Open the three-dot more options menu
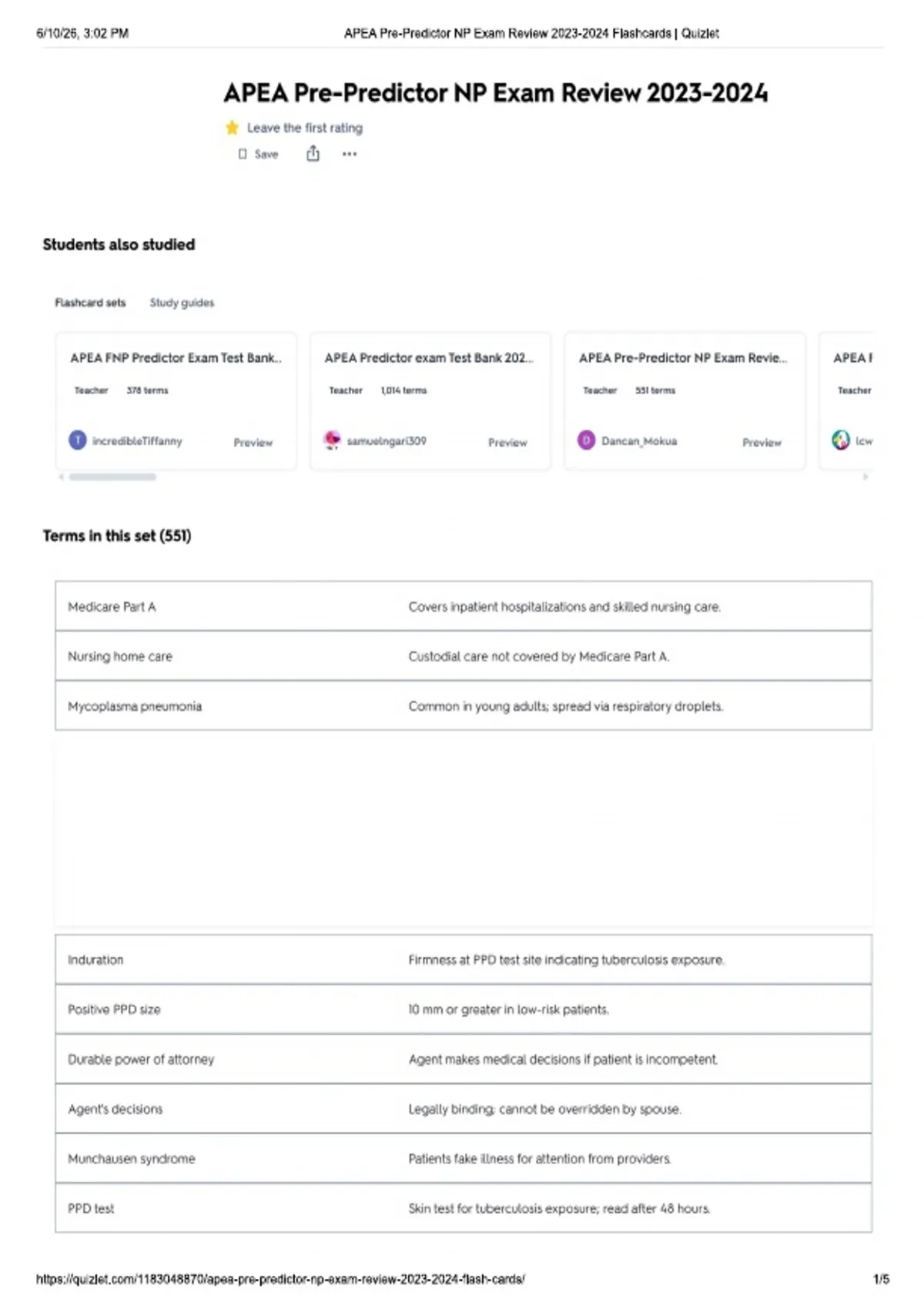This screenshot has height=1309, width=924. point(350,154)
